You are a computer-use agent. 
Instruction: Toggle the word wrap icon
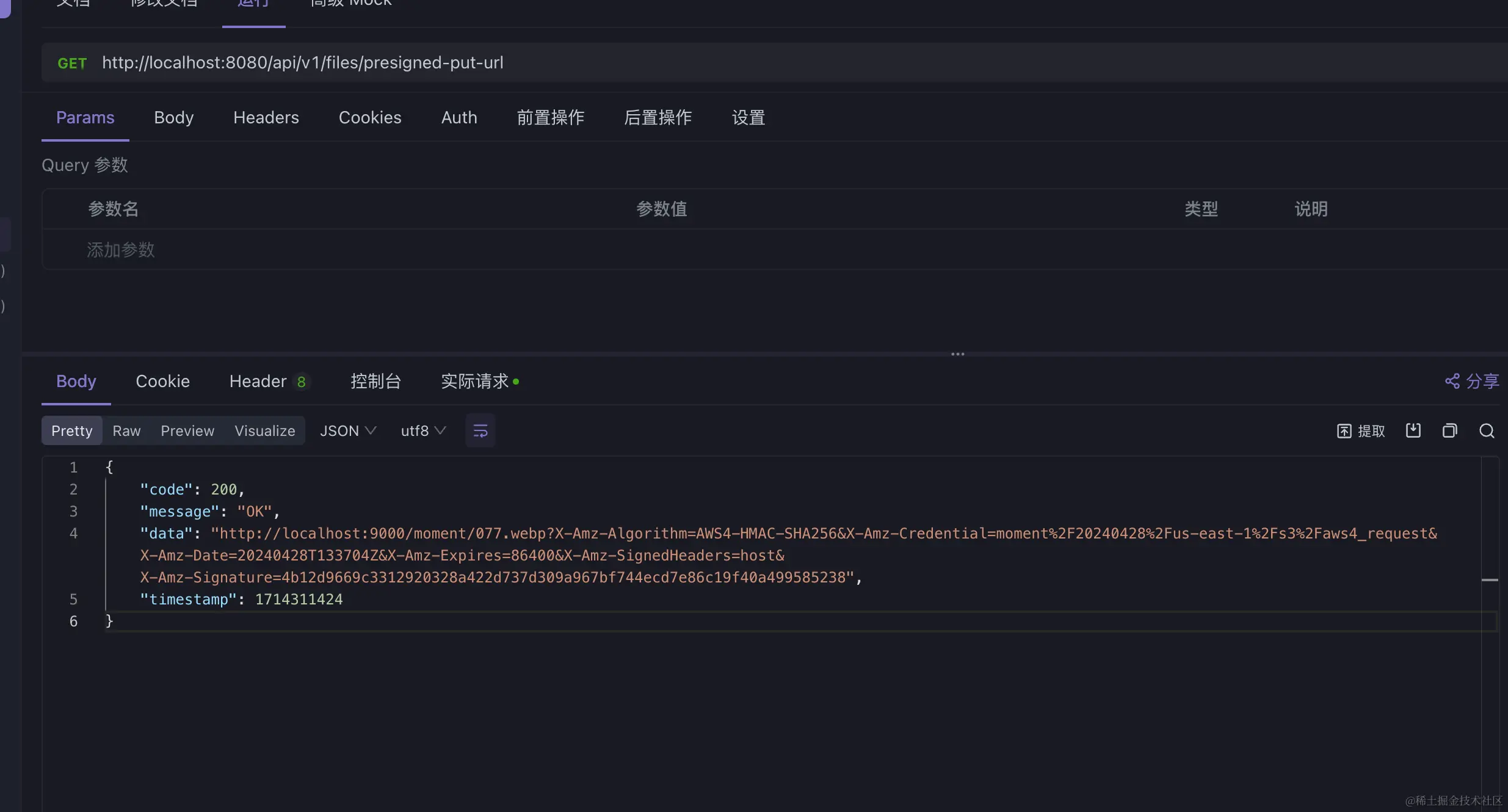pyautogui.click(x=480, y=431)
